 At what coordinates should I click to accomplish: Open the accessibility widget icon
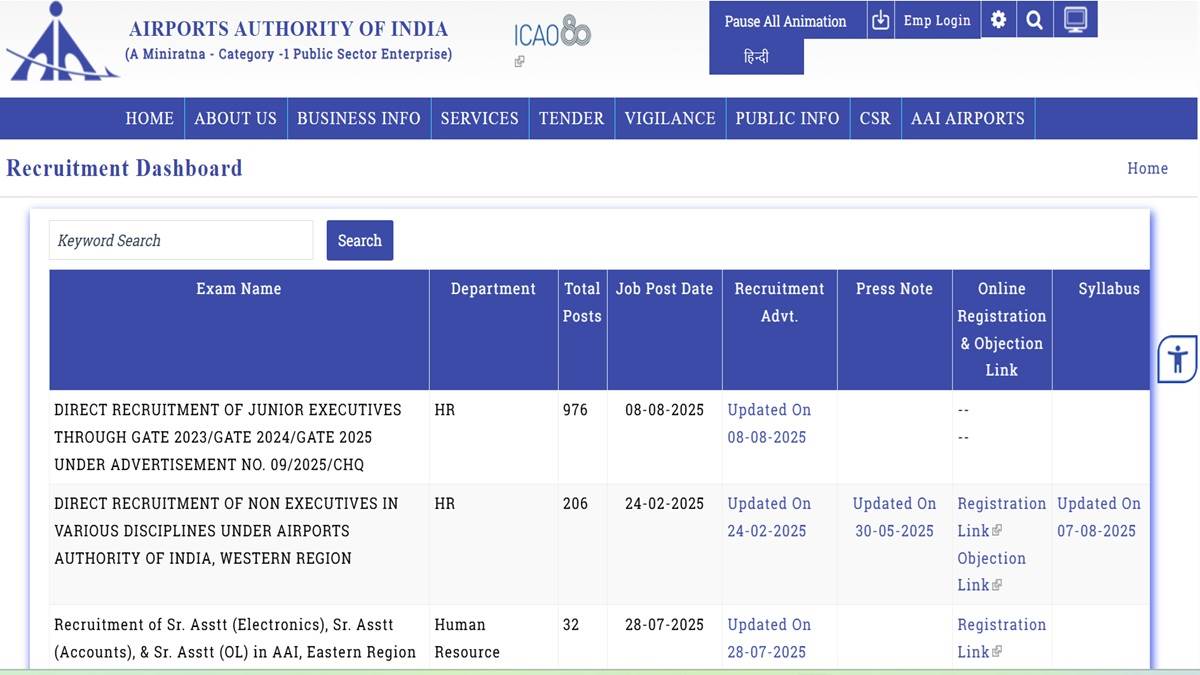click(1178, 358)
